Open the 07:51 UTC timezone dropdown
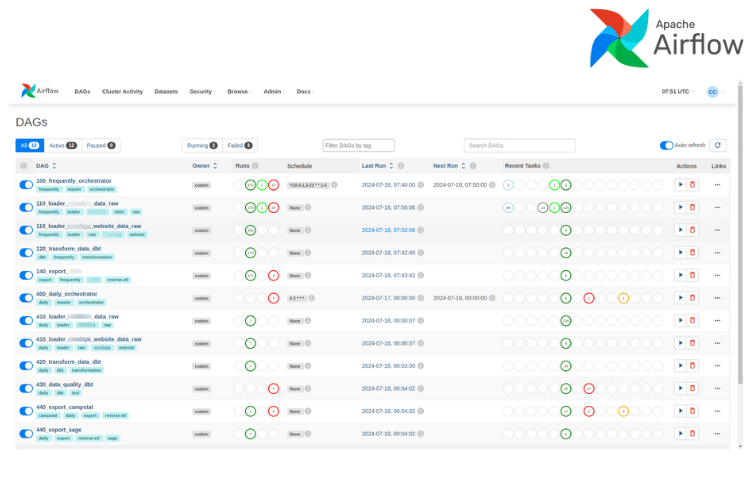Viewport: 752px width, 500px height. pos(676,91)
